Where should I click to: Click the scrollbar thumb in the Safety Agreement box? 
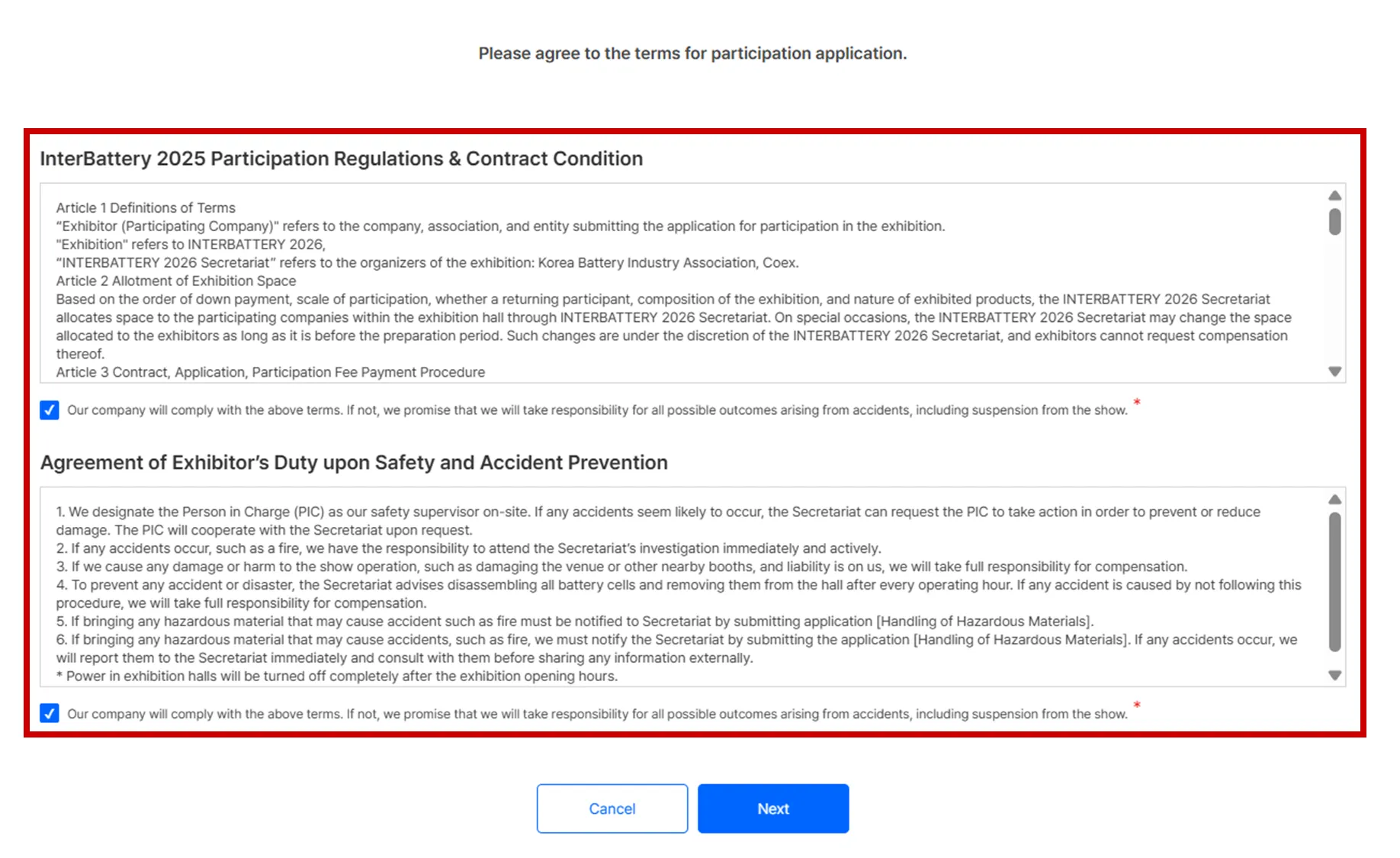1334,582
